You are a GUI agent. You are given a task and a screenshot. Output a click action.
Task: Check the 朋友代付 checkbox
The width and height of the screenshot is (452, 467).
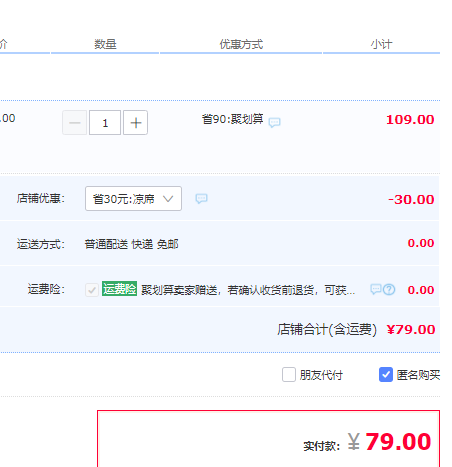coord(289,374)
